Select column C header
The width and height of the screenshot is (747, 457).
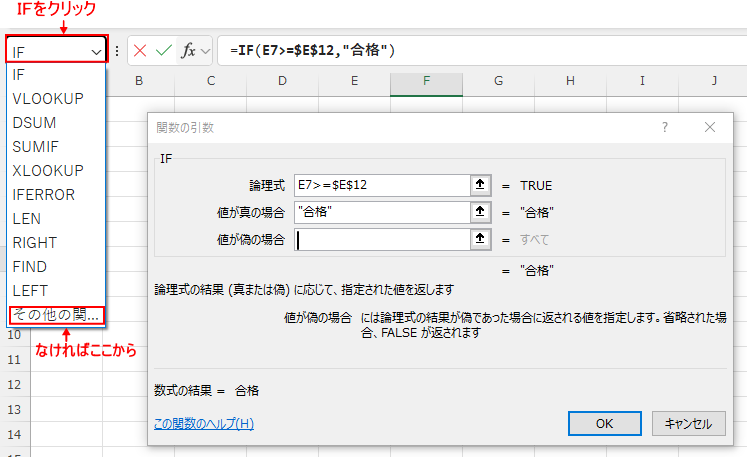211,81
